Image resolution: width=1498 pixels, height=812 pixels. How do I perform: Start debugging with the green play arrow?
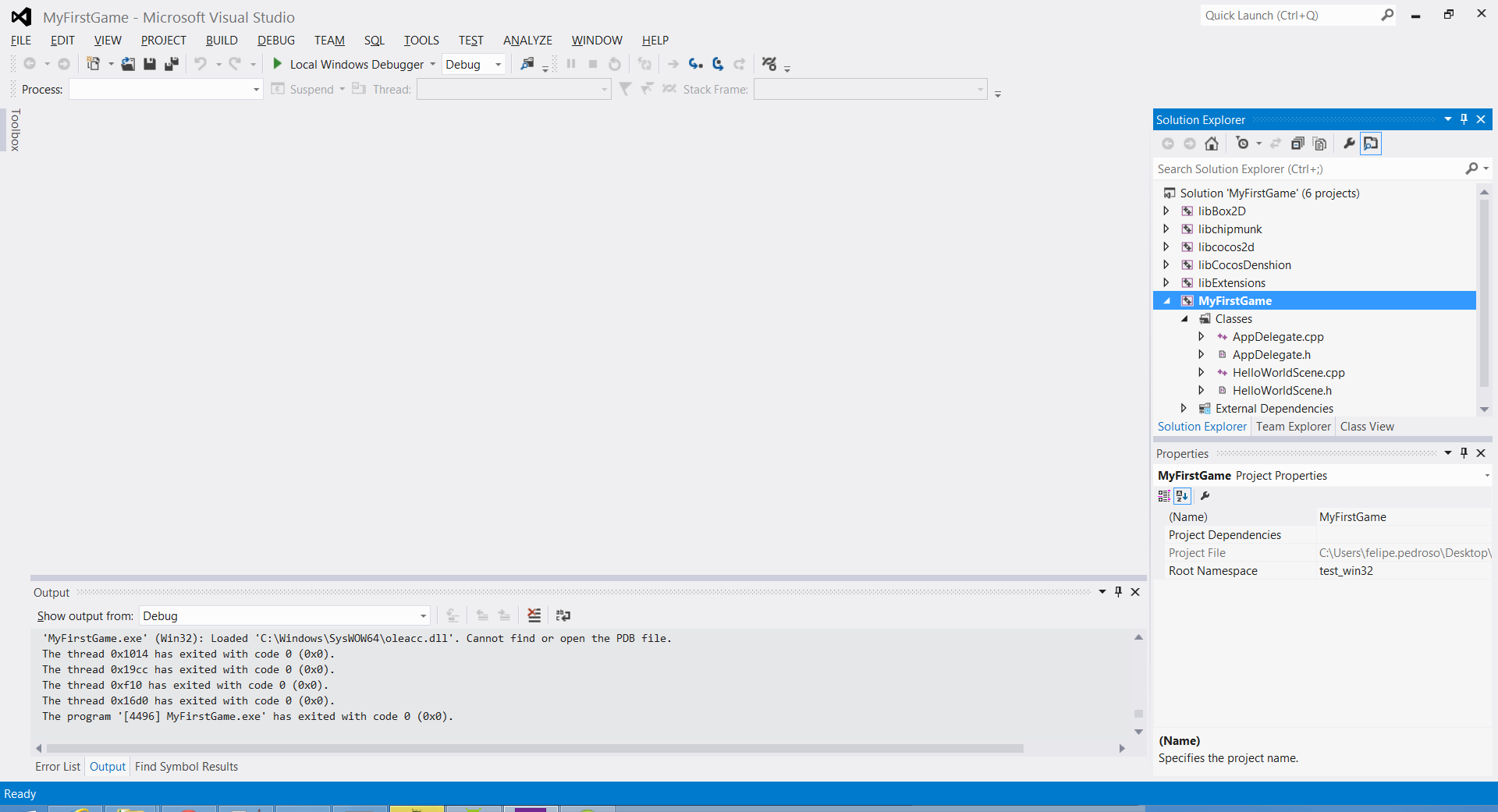coord(277,64)
